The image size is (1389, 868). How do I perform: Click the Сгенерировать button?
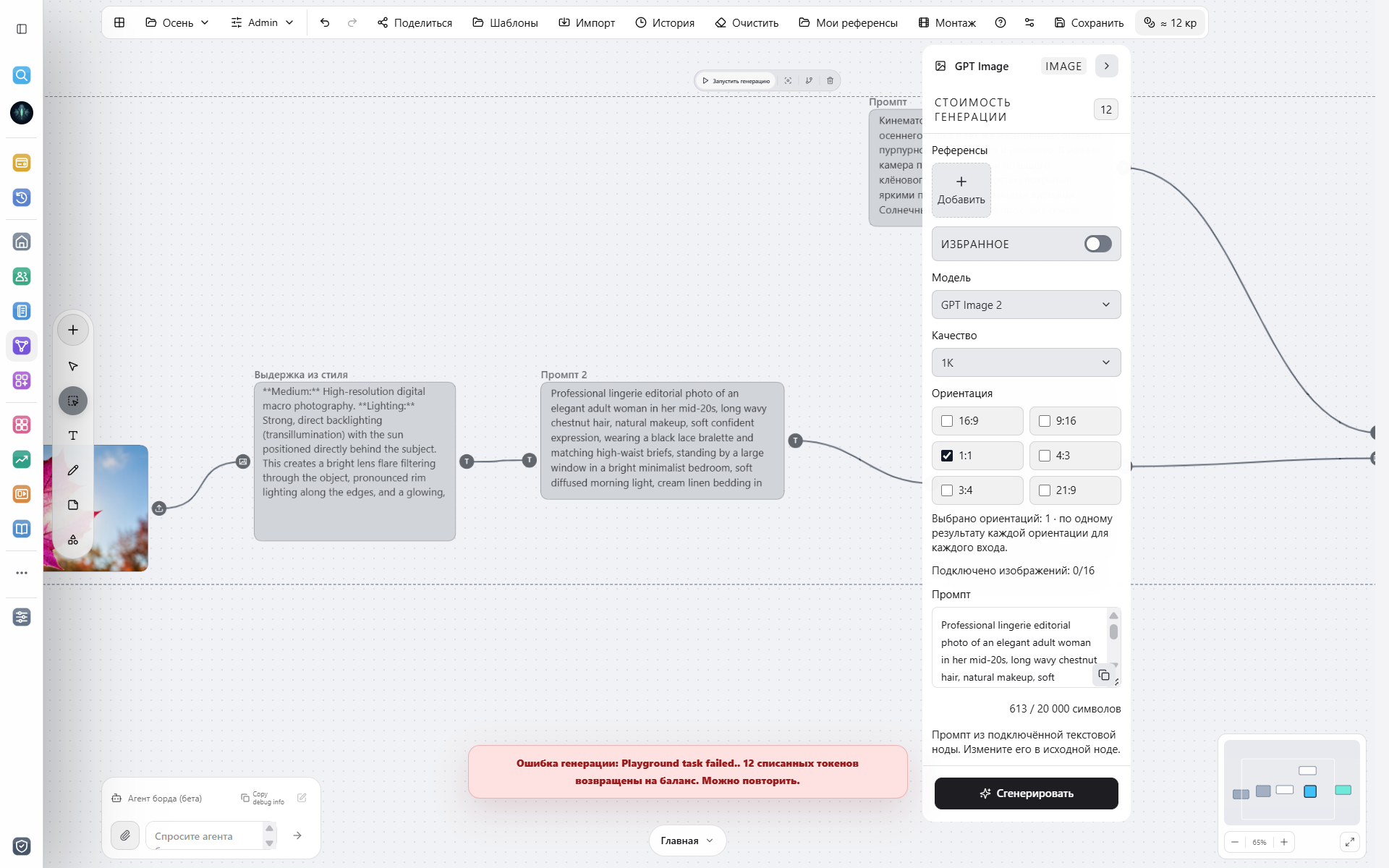coord(1026,793)
